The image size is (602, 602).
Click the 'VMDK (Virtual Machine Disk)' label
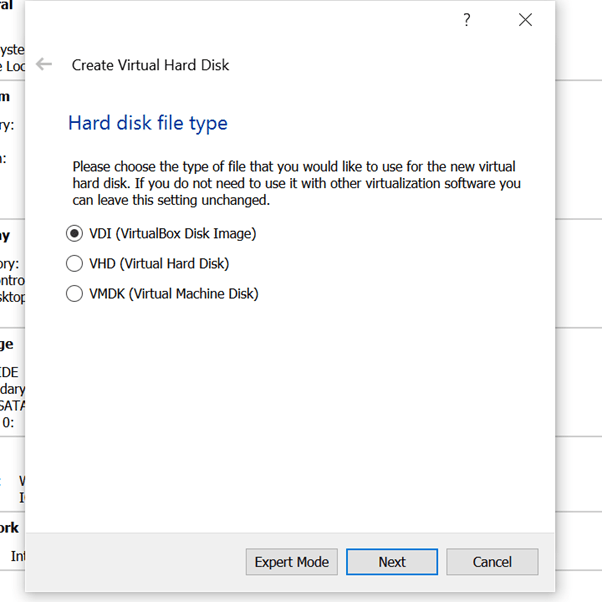(174, 294)
